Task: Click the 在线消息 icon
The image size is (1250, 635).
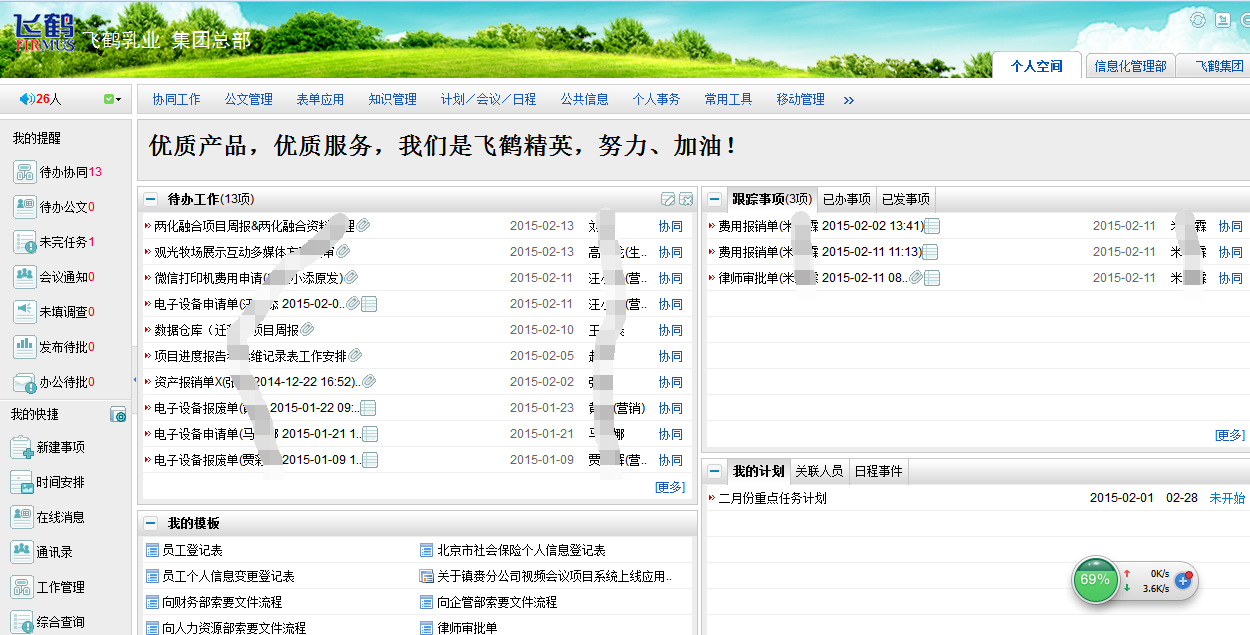Action: [22, 517]
